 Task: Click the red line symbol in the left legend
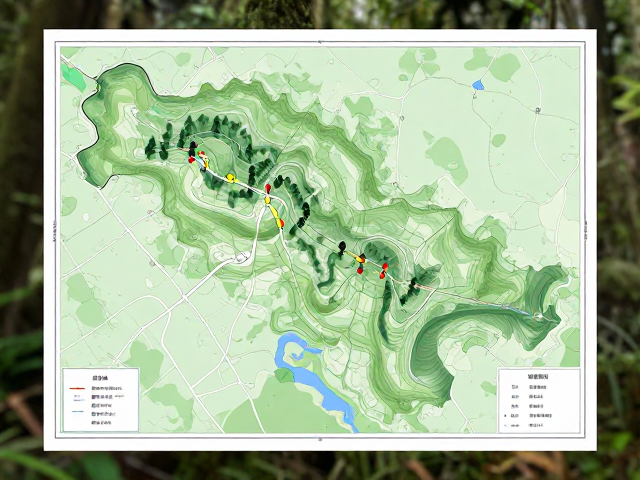coord(77,388)
